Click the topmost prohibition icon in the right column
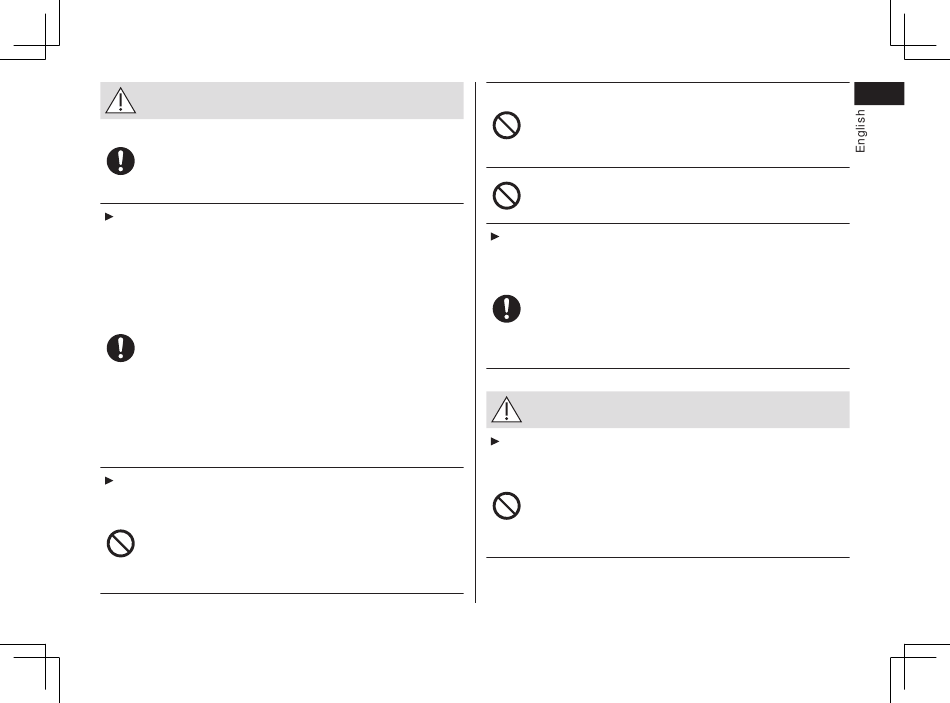Viewport: 950px width, 703px height. pos(507,125)
